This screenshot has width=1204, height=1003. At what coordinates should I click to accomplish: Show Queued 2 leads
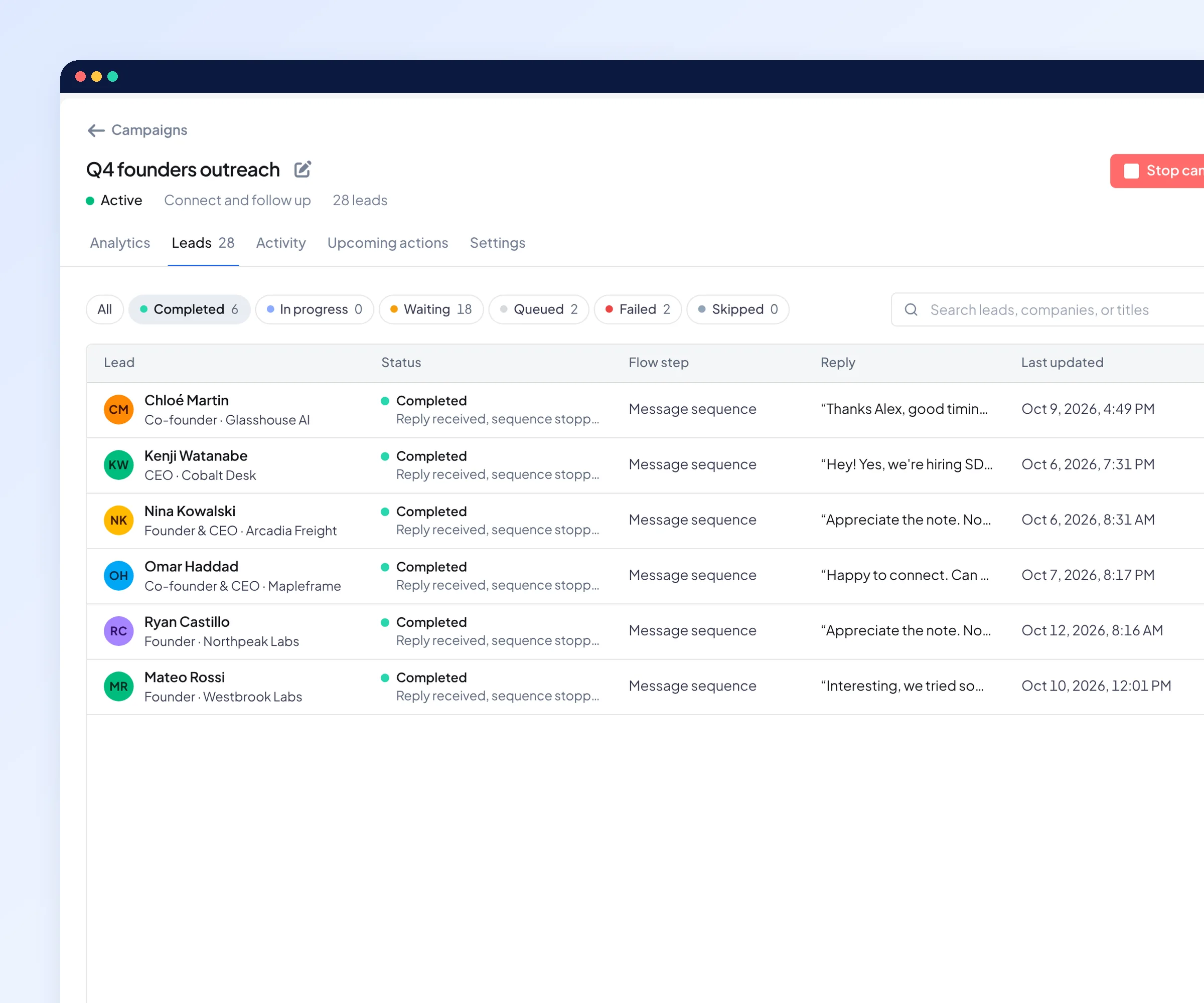click(x=539, y=309)
